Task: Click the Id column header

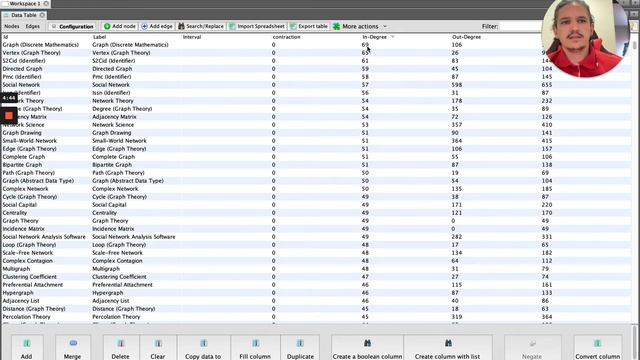Action: pyautogui.click(x=5, y=37)
